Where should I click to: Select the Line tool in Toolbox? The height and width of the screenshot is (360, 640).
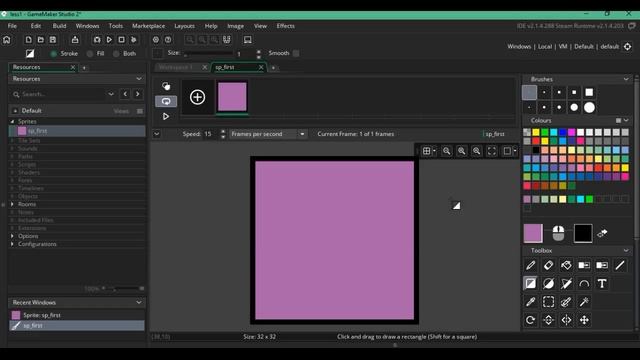(620, 265)
